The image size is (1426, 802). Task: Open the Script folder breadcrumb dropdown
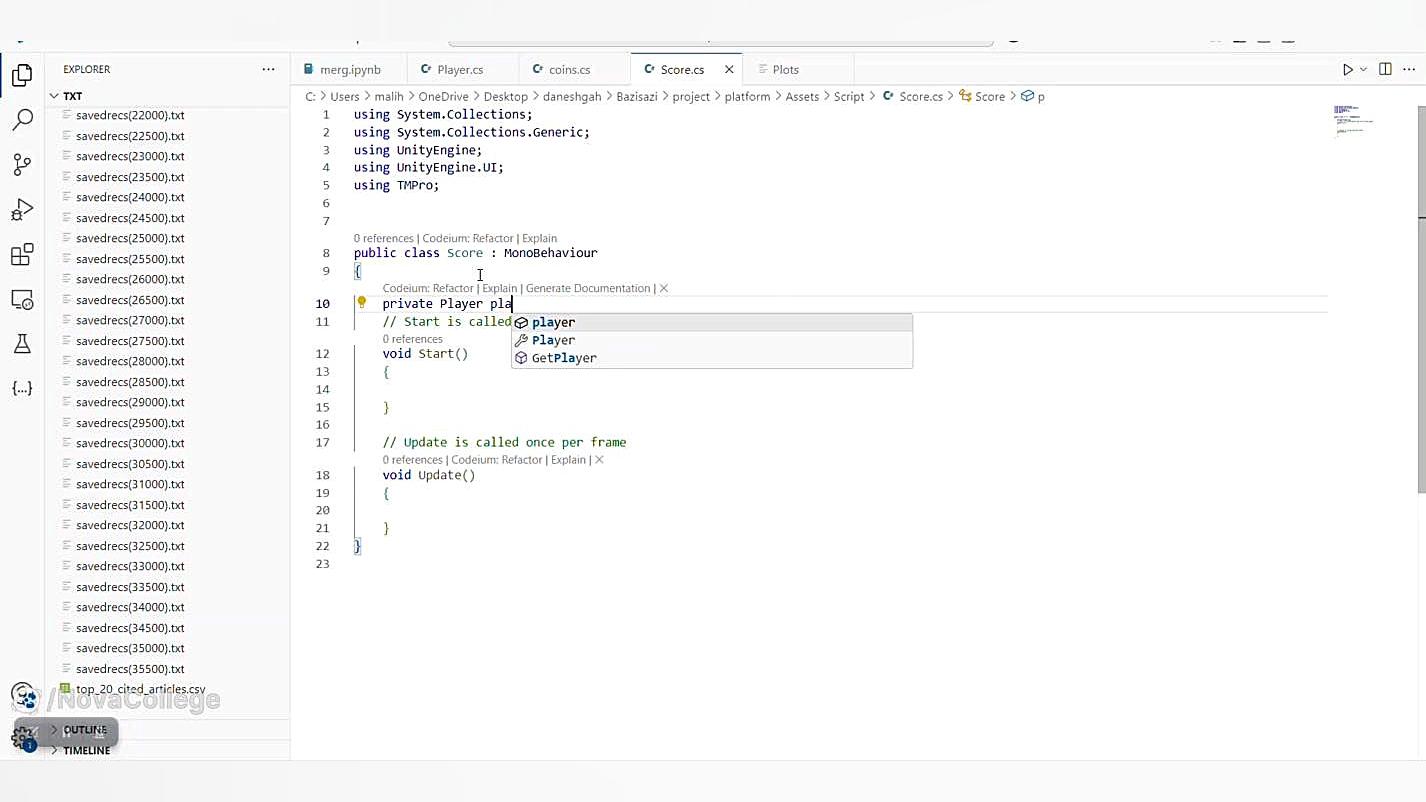coord(849,96)
